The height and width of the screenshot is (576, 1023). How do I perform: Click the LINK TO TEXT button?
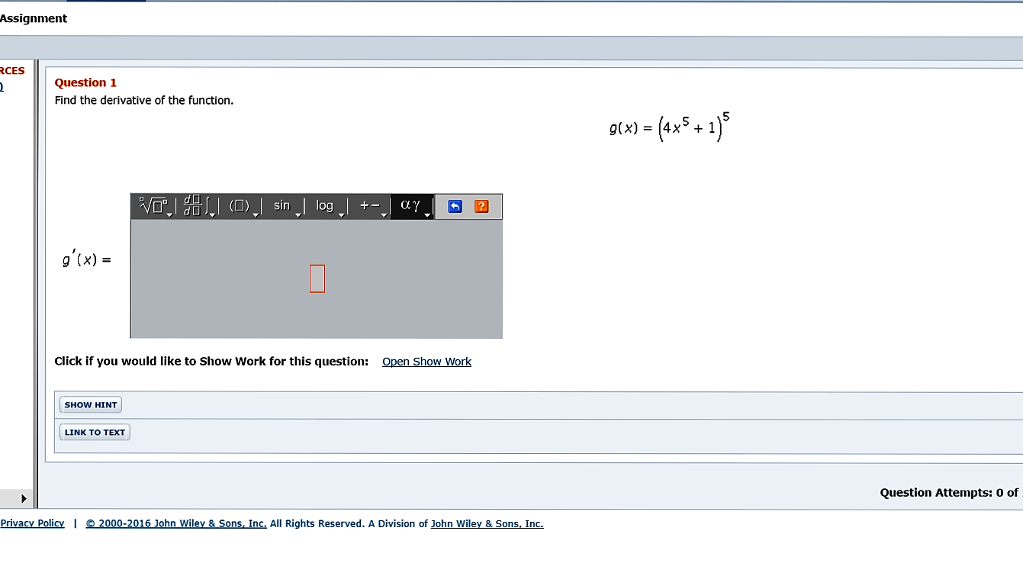tap(94, 431)
